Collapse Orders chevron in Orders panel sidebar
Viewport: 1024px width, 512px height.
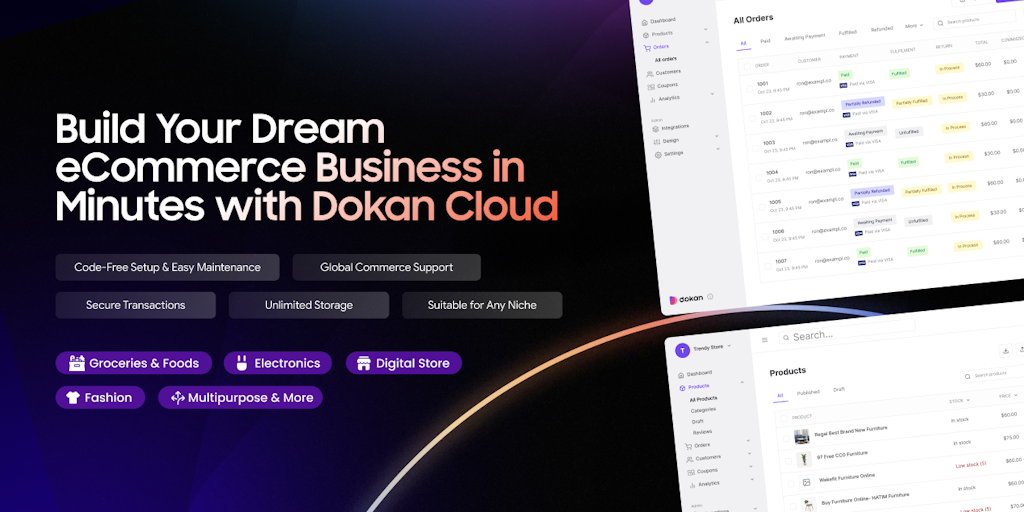click(707, 42)
